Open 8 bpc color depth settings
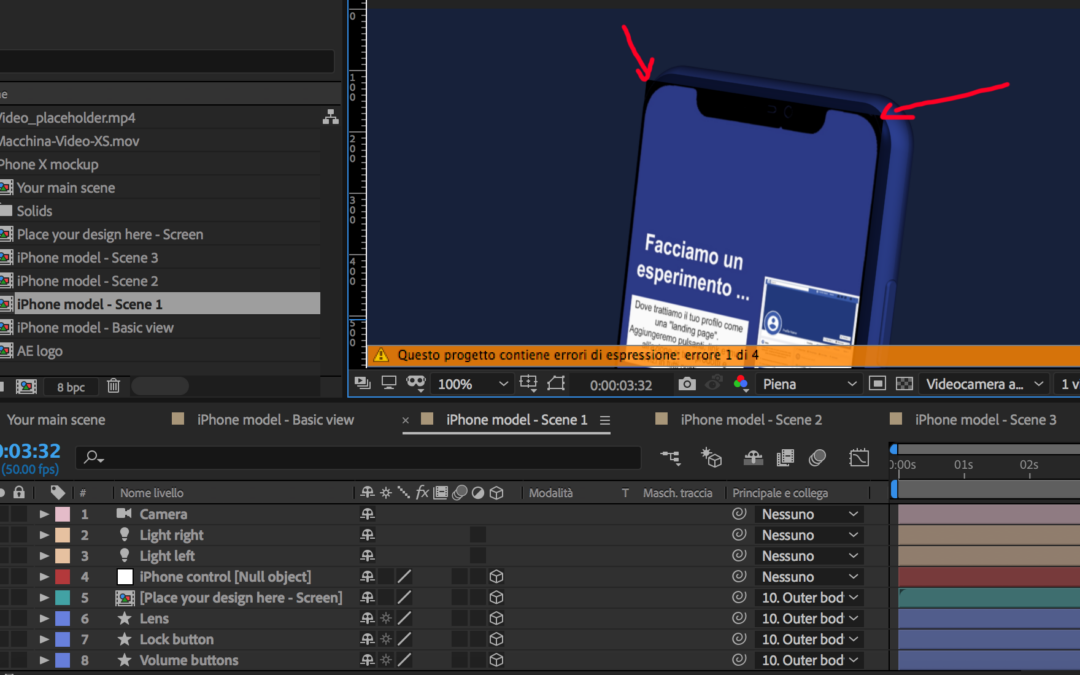Screen dimensions: 1080x675 71,387
